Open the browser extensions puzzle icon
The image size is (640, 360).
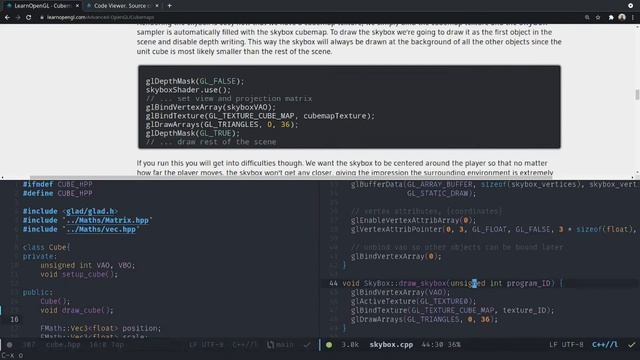611,18
